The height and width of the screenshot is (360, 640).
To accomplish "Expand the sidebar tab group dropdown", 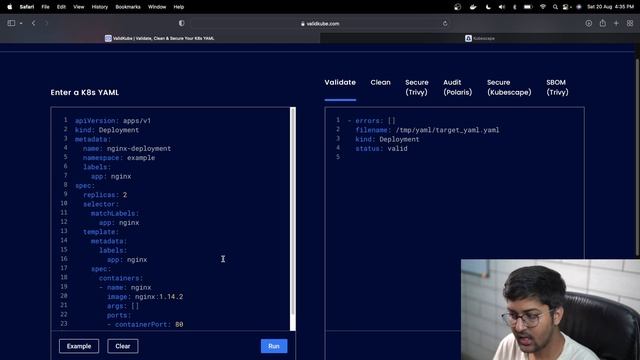I will pos(21,23).
